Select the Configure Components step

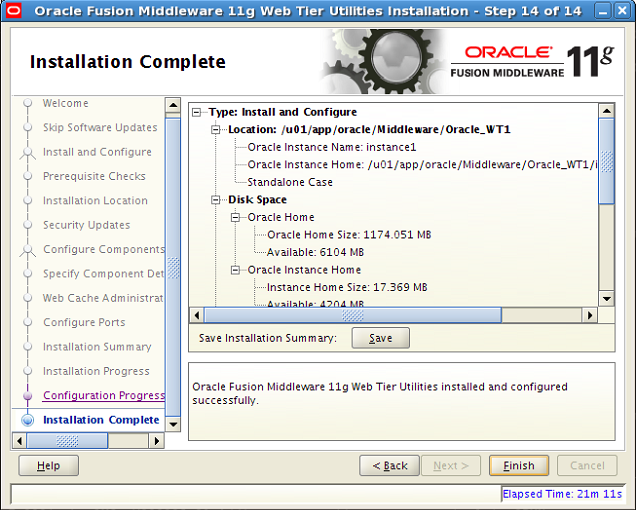pyautogui.click(x=104, y=249)
